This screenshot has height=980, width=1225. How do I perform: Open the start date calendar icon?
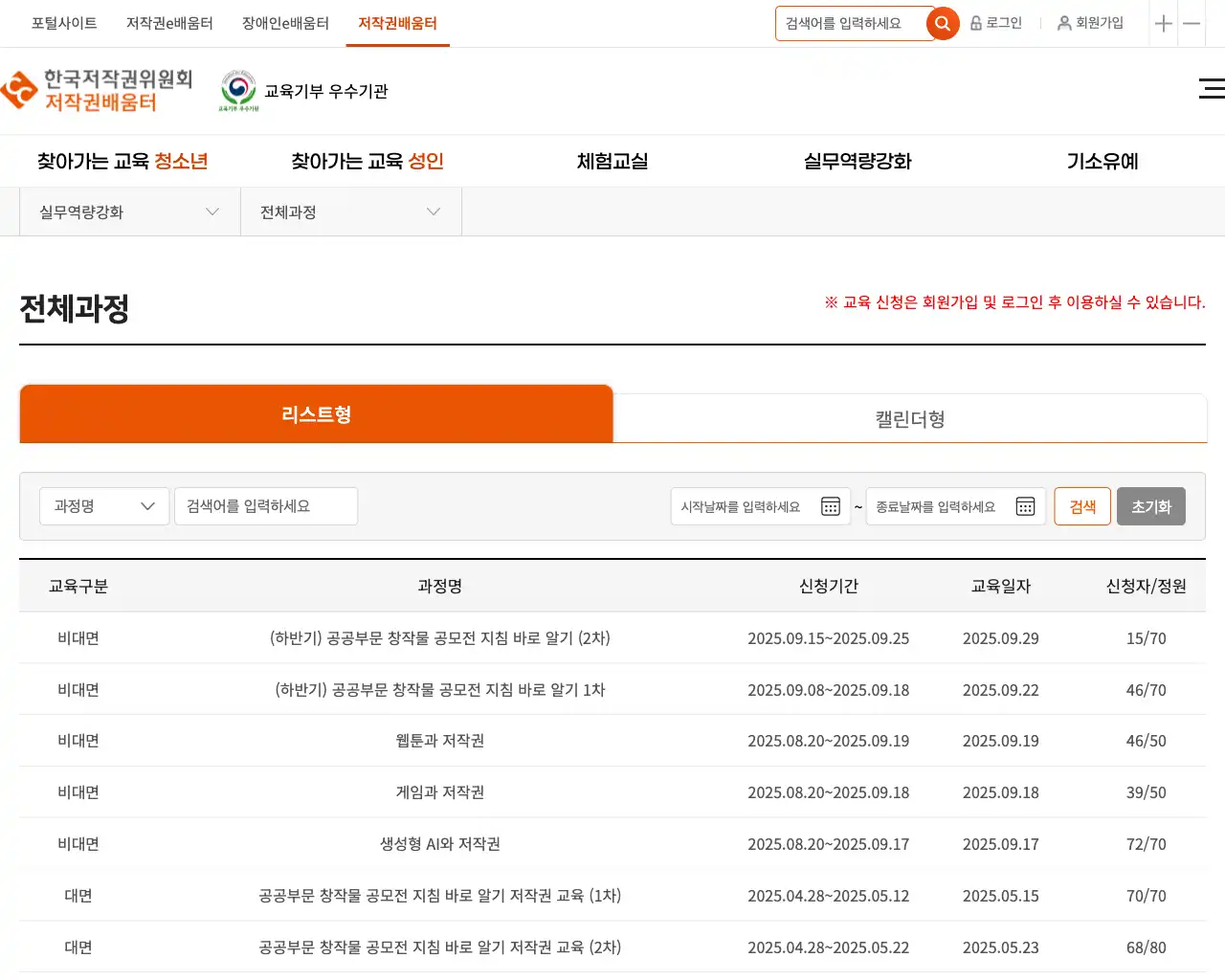[831, 506]
